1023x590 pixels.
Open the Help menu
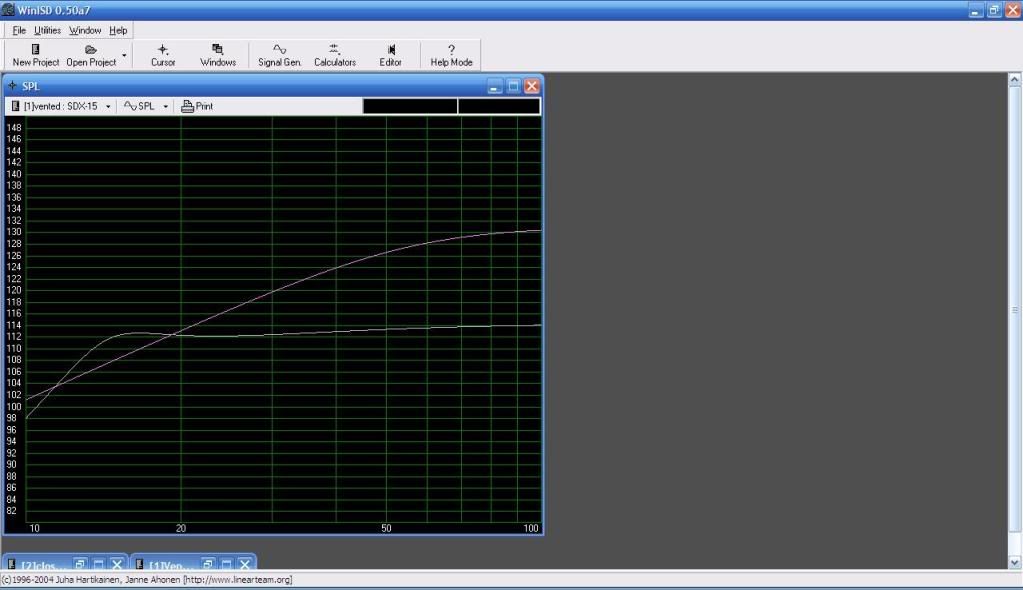(x=118, y=31)
